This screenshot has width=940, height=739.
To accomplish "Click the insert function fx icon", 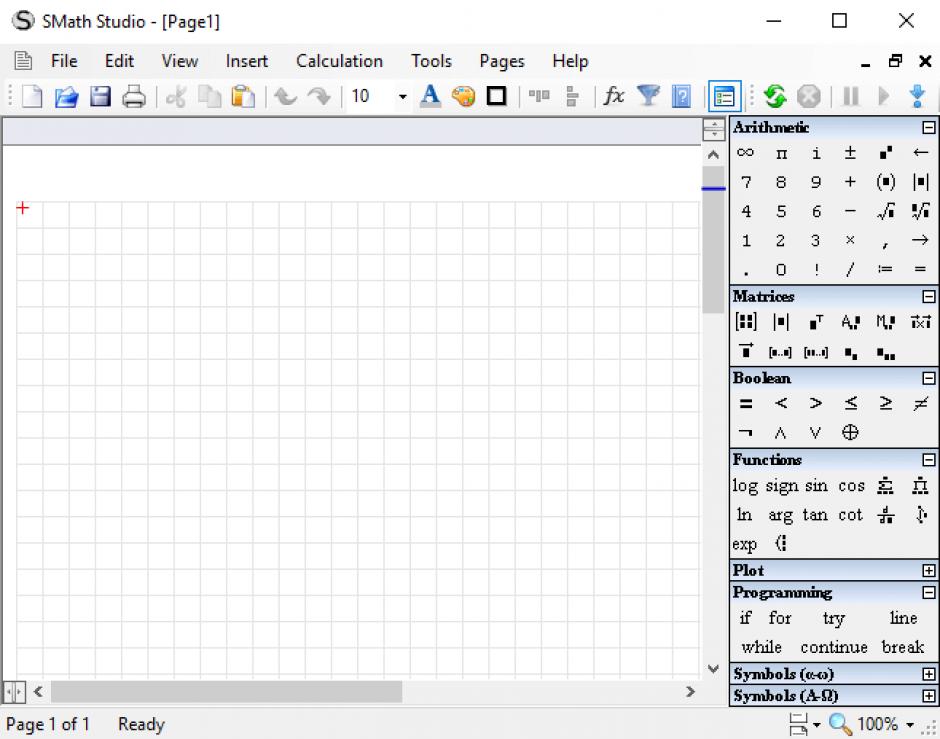I will point(613,97).
